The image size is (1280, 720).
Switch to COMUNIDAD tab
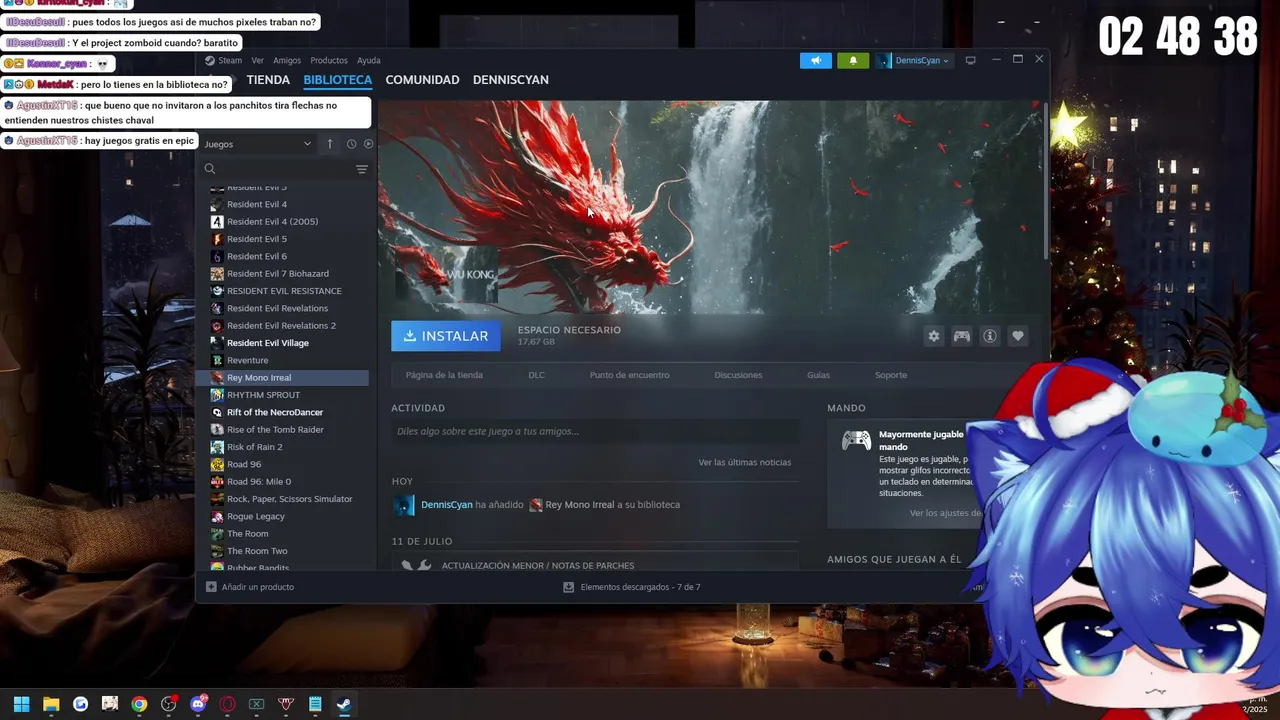coord(422,80)
